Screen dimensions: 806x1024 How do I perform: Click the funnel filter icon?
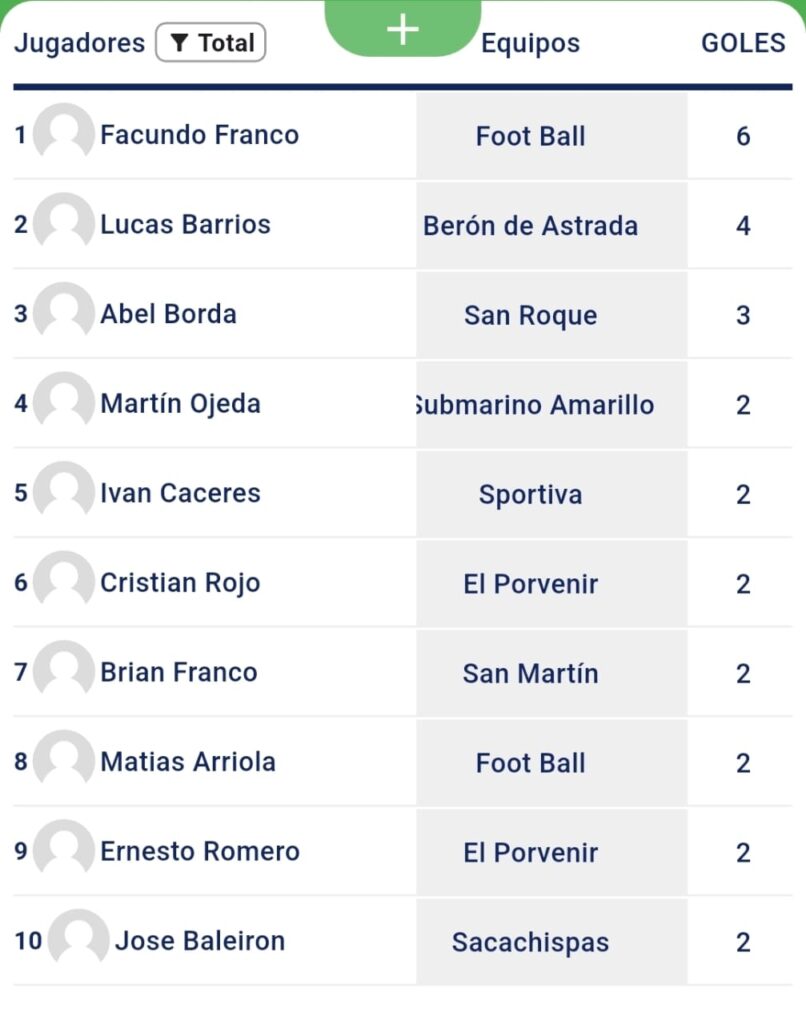[x=179, y=42]
